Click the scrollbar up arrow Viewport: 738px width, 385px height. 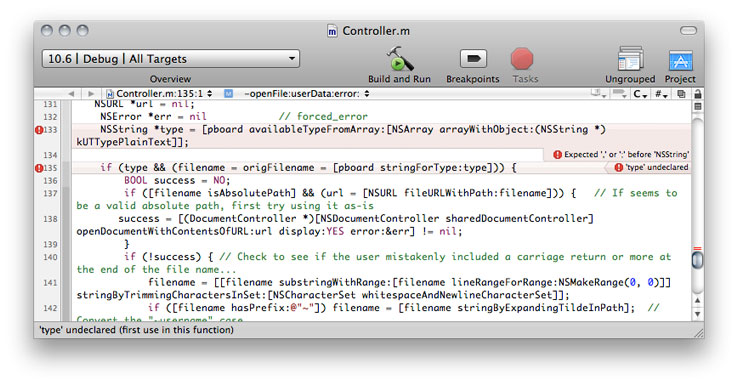pyautogui.click(x=698, y=300)
